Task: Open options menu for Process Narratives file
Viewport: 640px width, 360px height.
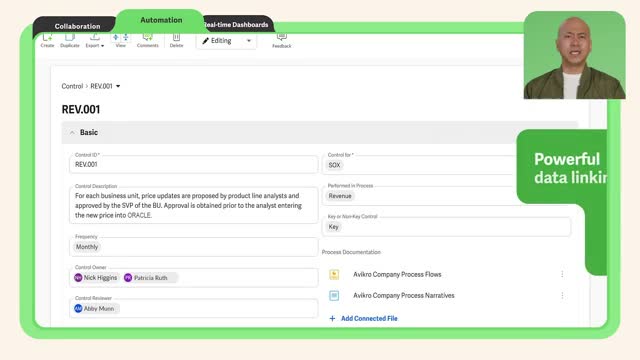Action: click(562, 296)
